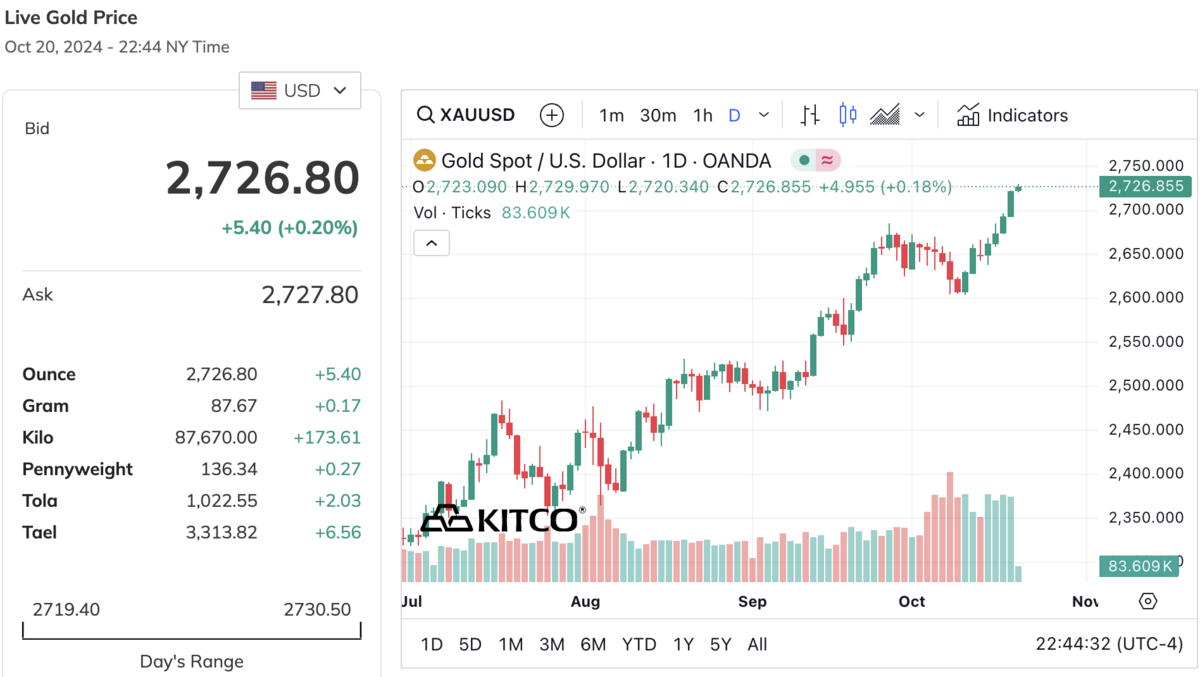Click the Kilo change +173.61
1200x677 pixels.
327,437
